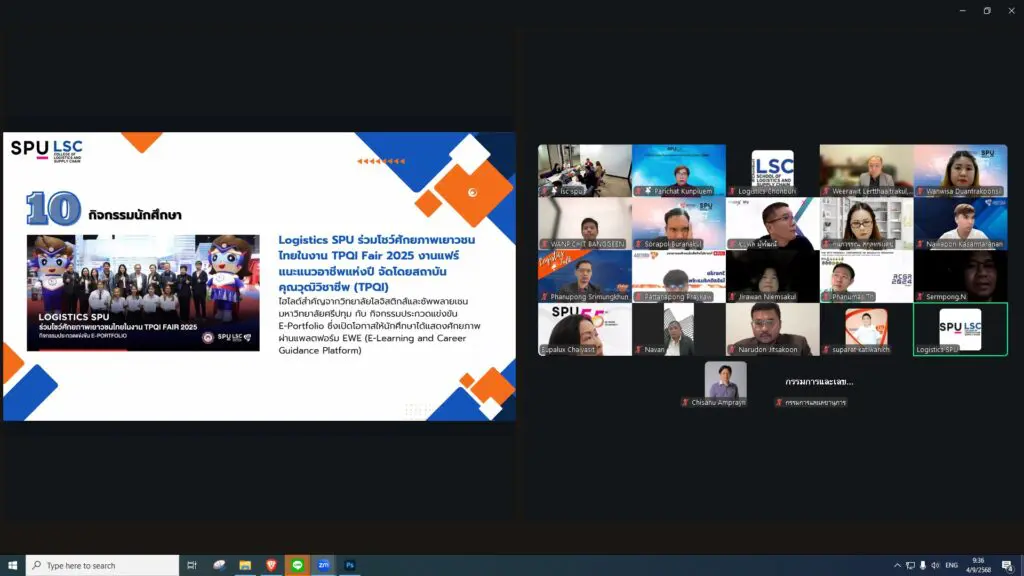
Task: Expand the hidden system tray icons
Action: (897, 565)
